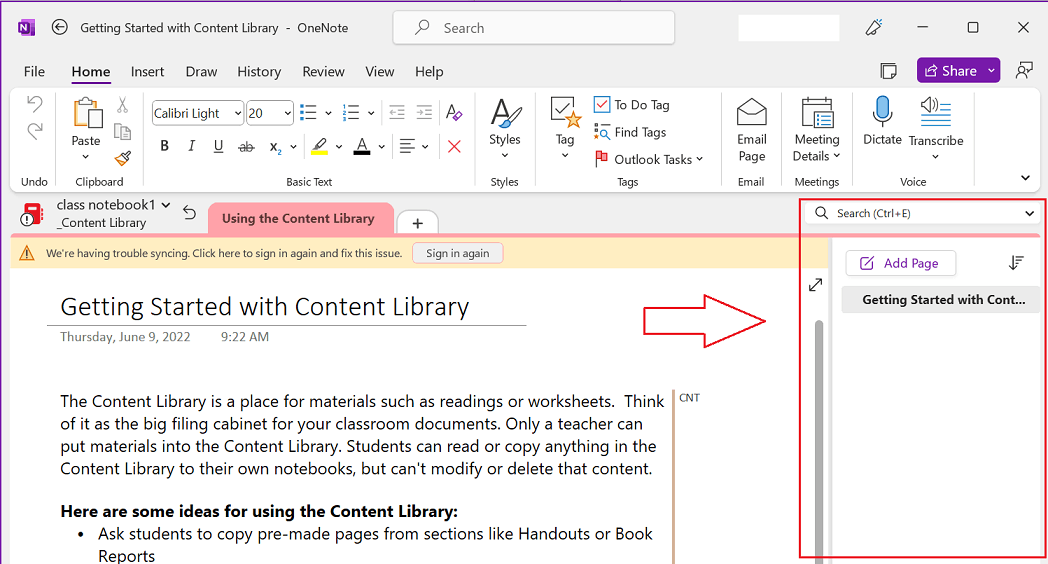Open font color dropdown arrow
The width and height of the screenshot is (1048, 564).
[382, 147]
